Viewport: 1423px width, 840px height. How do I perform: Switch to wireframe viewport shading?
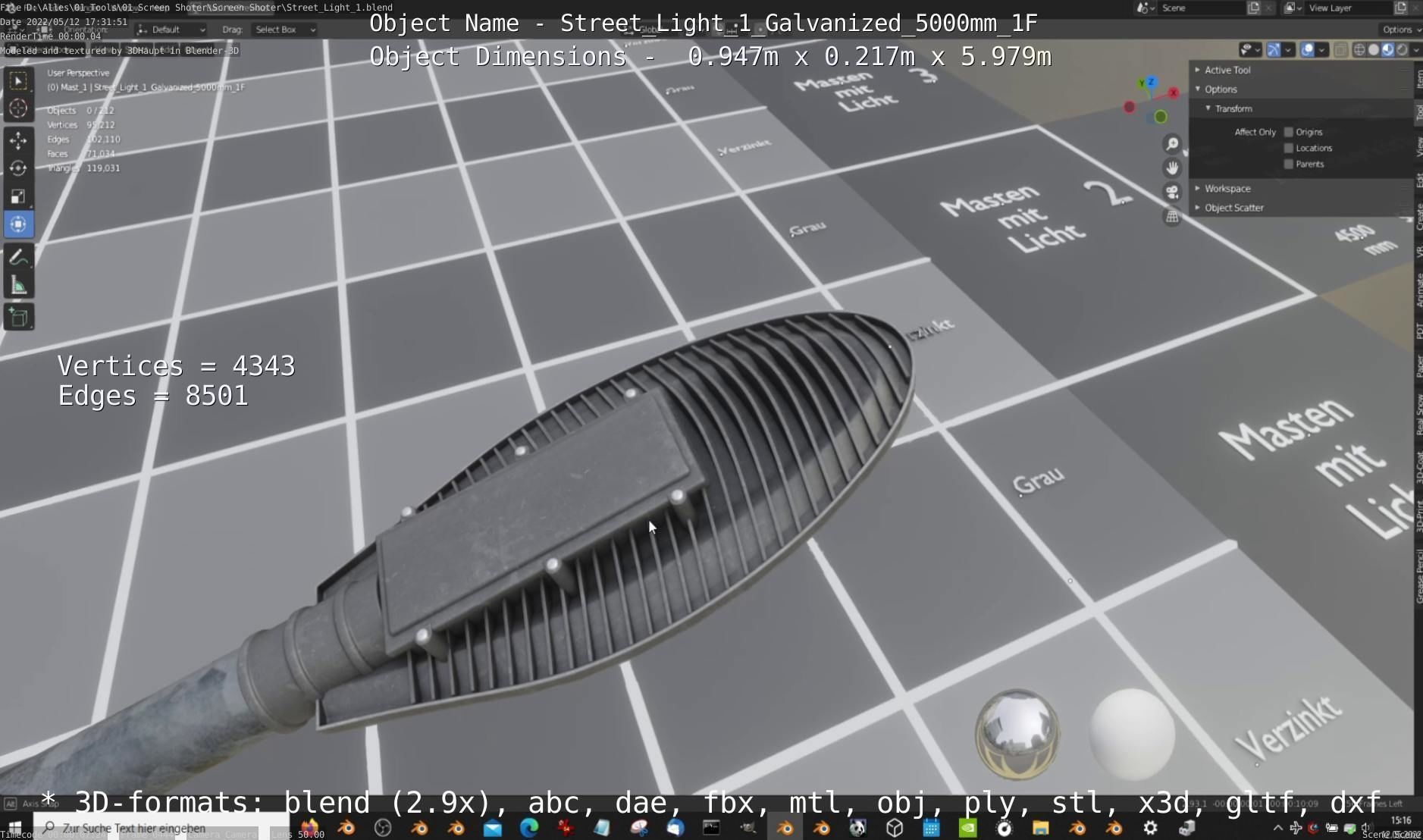(x=1359, y=50)
